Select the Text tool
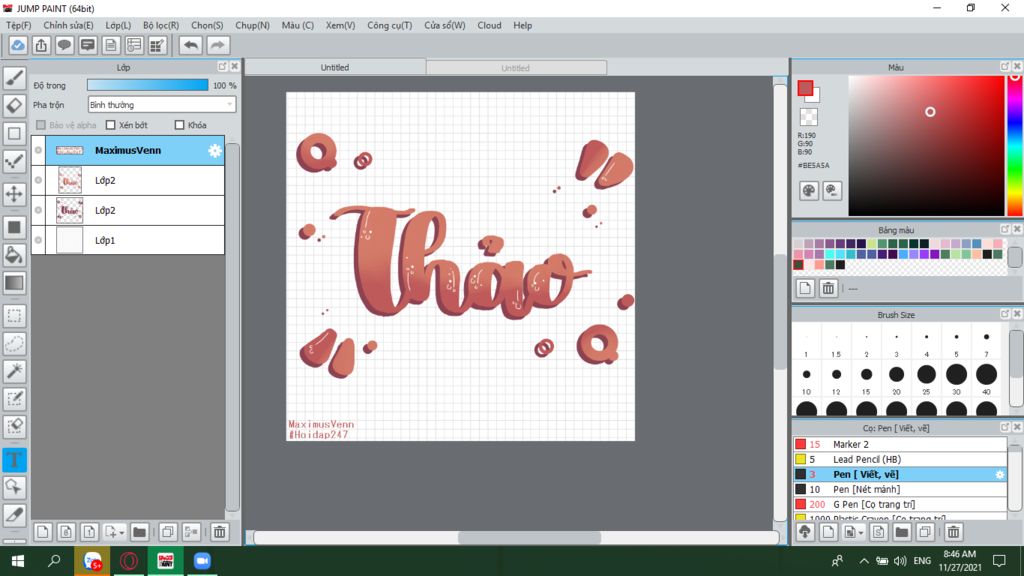 14,459
